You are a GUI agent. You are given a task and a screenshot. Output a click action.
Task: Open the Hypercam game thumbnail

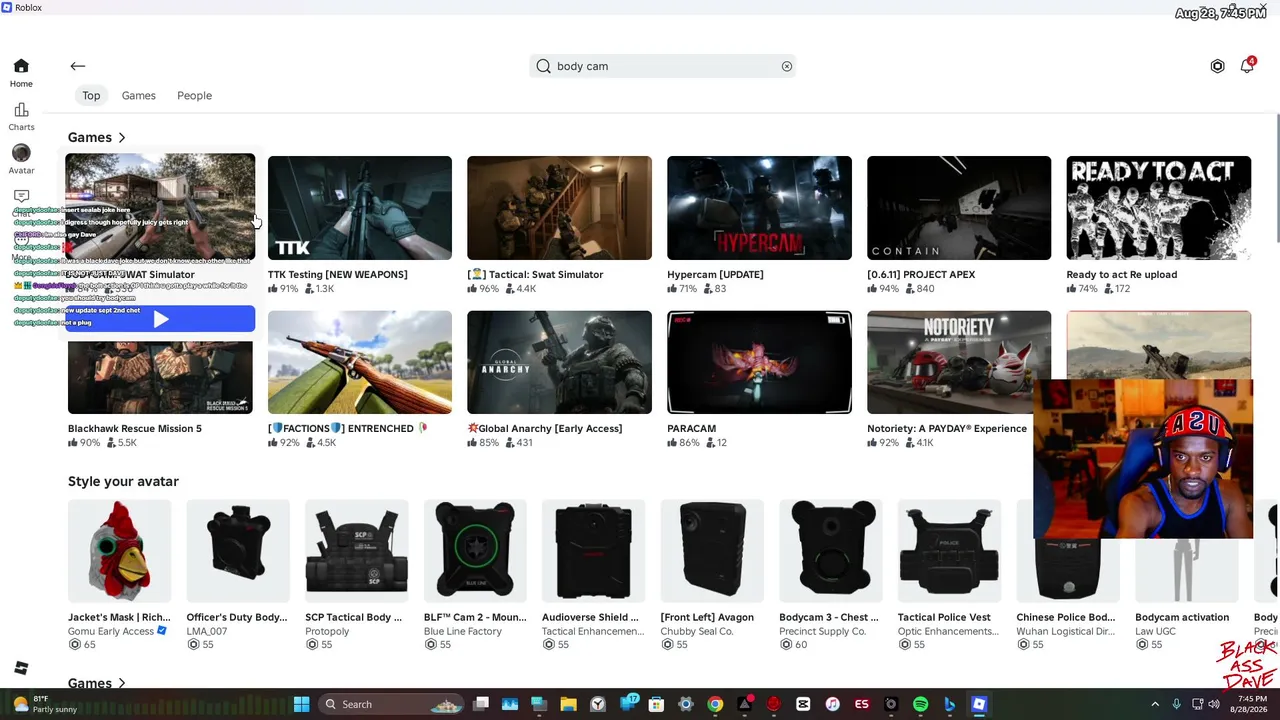(759, 208)
